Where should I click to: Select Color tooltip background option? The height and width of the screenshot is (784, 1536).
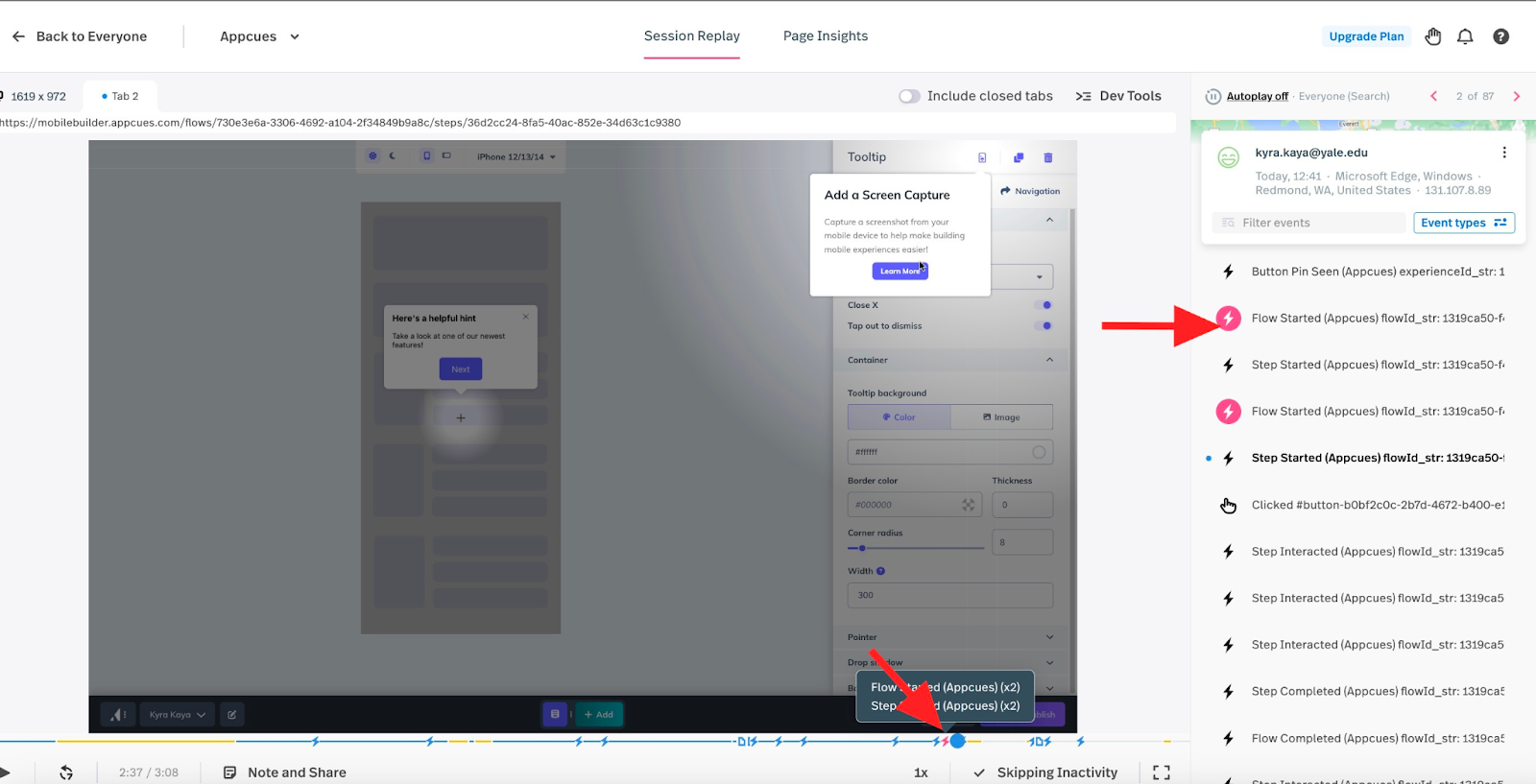[900, 417]
